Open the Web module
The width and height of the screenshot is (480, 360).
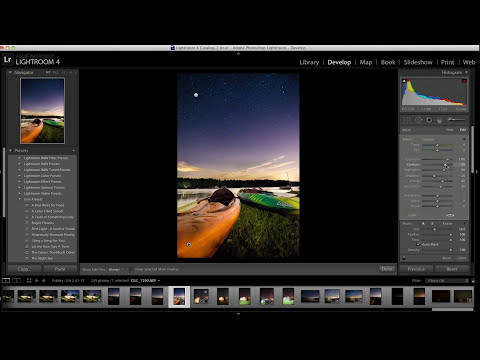coord(469,62)
